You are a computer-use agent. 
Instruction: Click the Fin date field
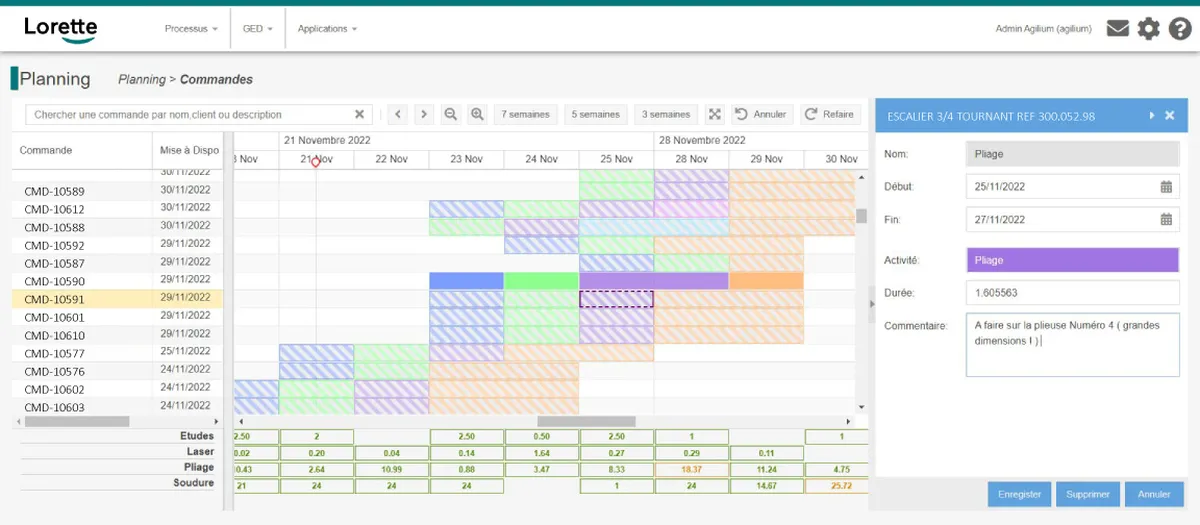click(1073, 219)
